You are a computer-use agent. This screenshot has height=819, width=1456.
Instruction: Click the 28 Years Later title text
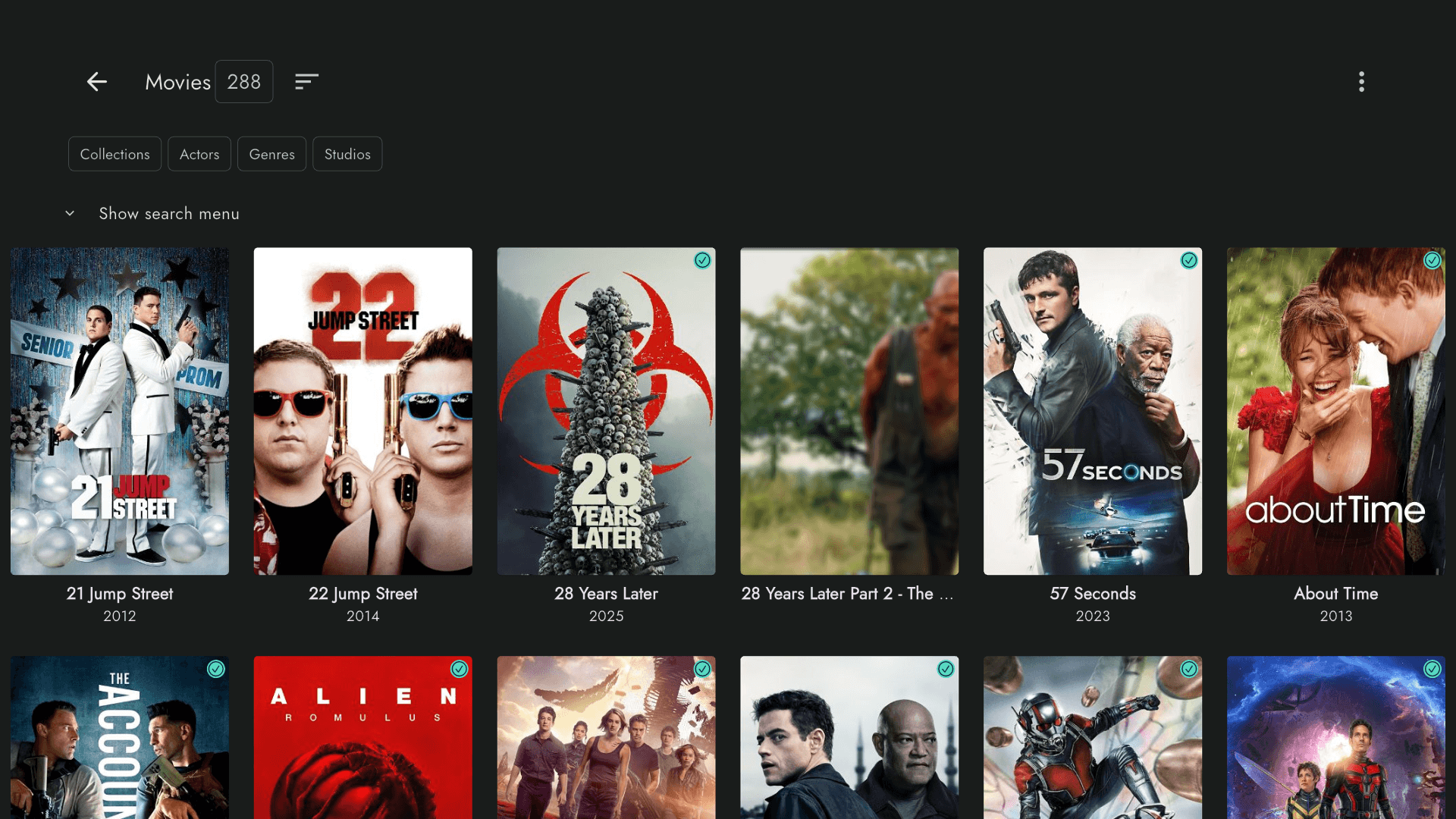click(607, 594)
